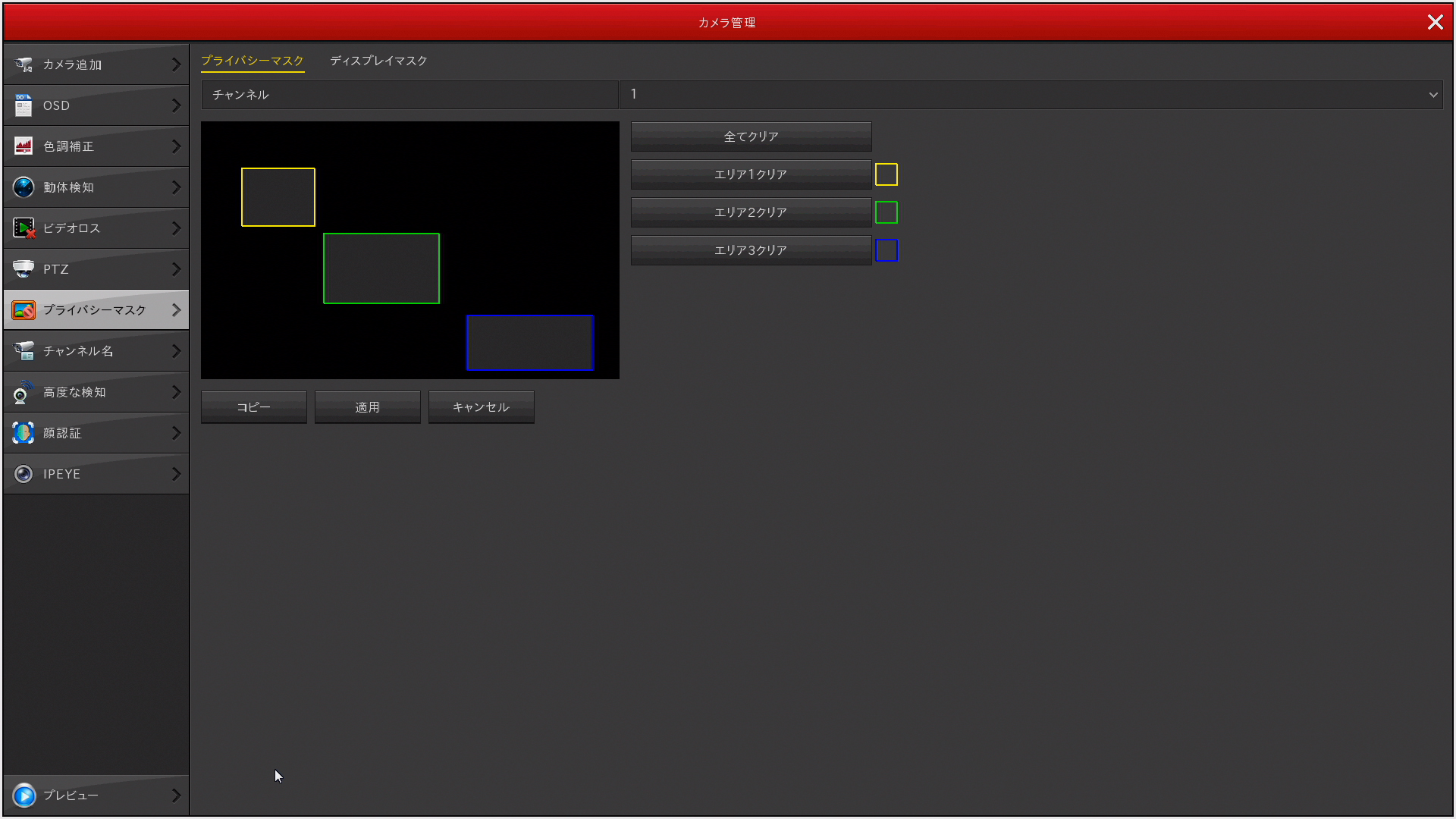Close the カメラ管理 window
Image resolution: width=1456 pixels, height=819 pixels.
[x=1435, y=22]
